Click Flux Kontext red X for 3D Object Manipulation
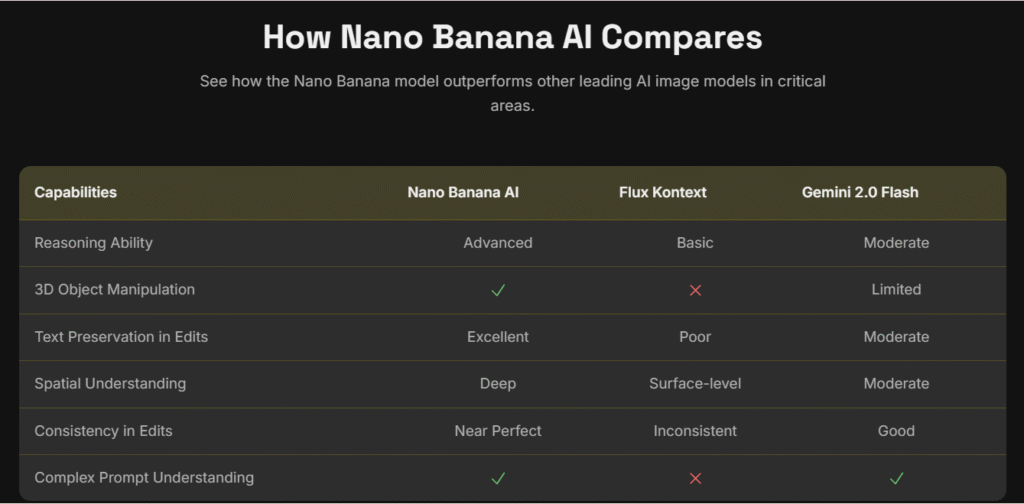This screenshot has width=1024, height=504. (x=696, y=290)
